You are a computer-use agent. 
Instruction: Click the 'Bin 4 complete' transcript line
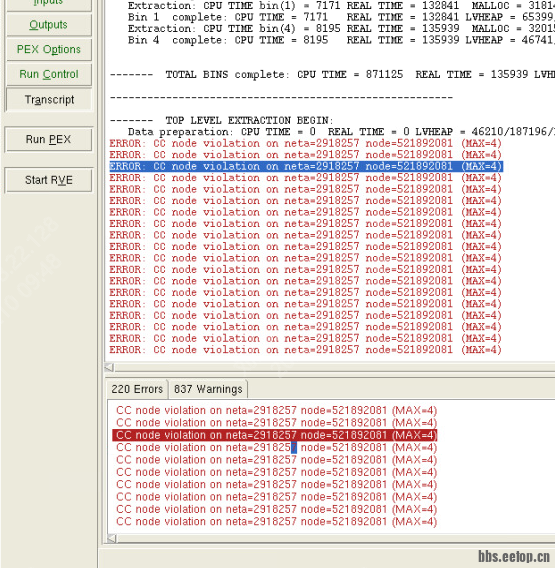pyautogui.click(x=341, y=40)
